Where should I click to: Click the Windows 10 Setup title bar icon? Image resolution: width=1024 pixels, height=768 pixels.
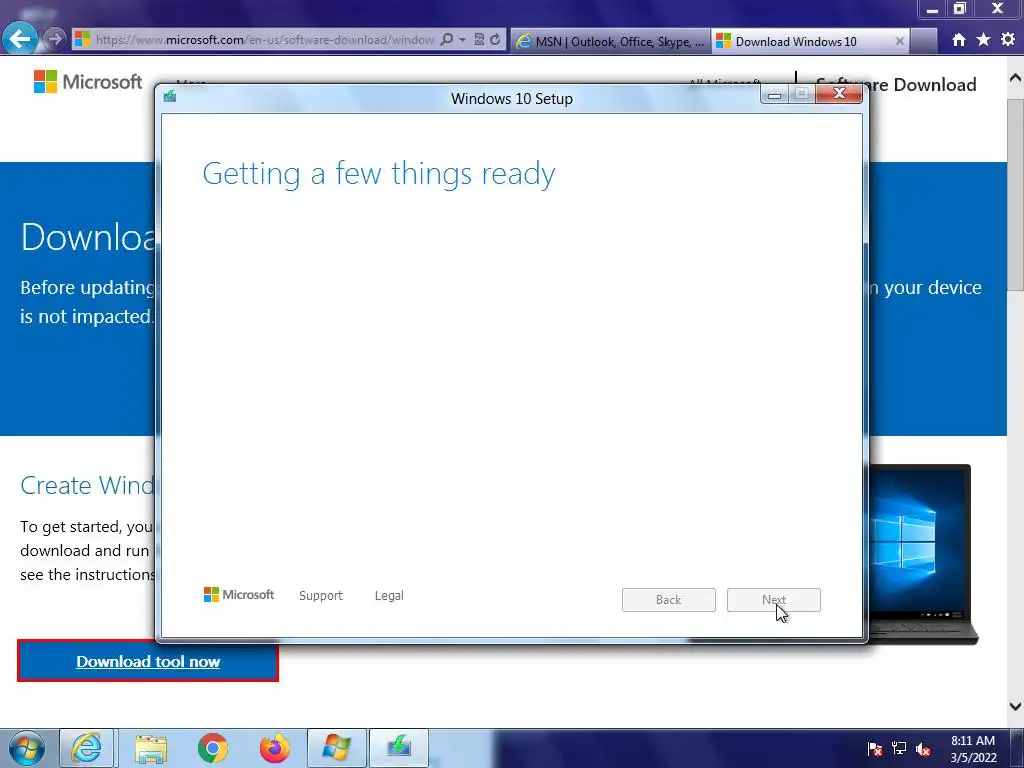click(170, 97)
